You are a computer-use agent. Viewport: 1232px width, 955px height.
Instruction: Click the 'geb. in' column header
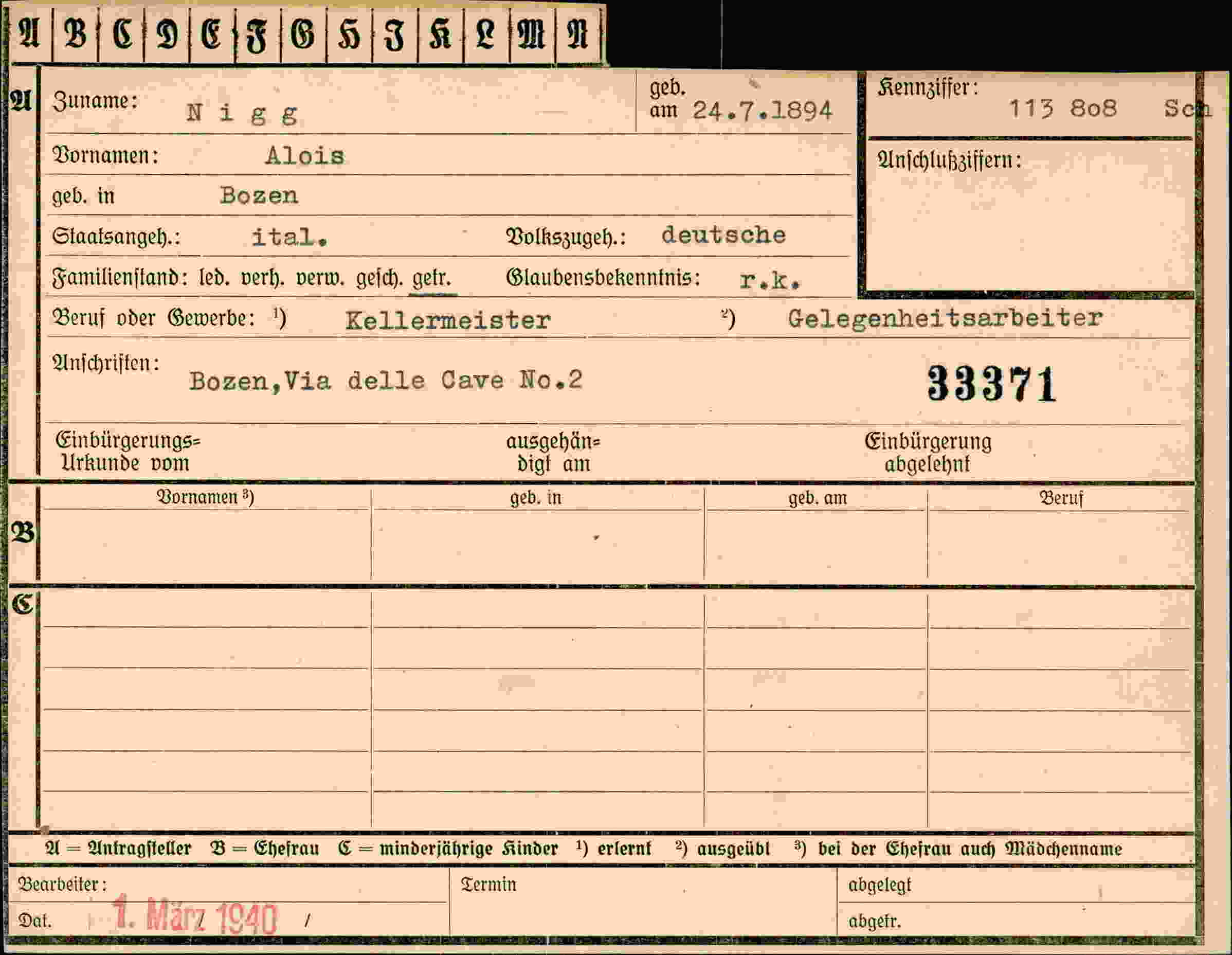coord(536,498)
